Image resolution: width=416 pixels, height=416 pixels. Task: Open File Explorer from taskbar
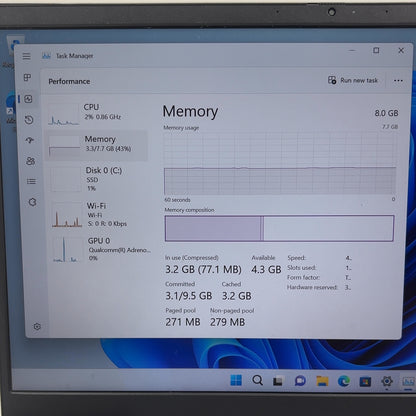(322, 381)
